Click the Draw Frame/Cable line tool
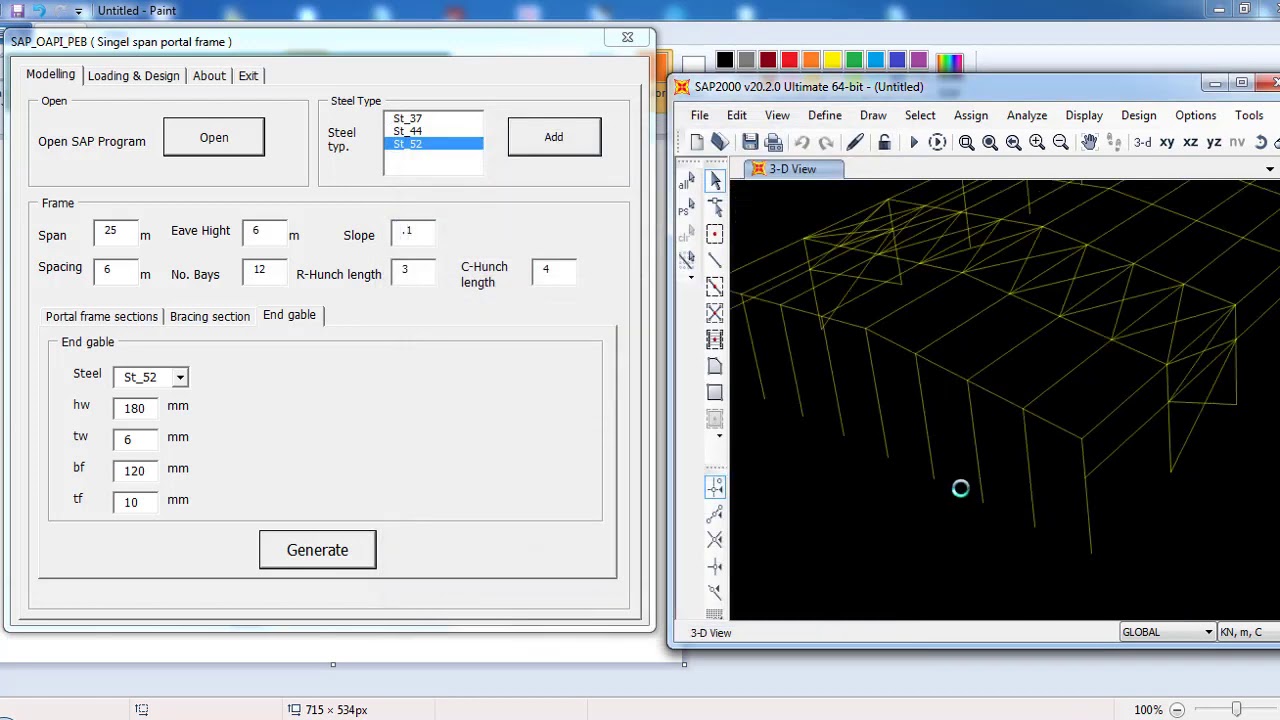Viewport: 1280px width, 720px height. pyautogui.click(x=715, y=260)
